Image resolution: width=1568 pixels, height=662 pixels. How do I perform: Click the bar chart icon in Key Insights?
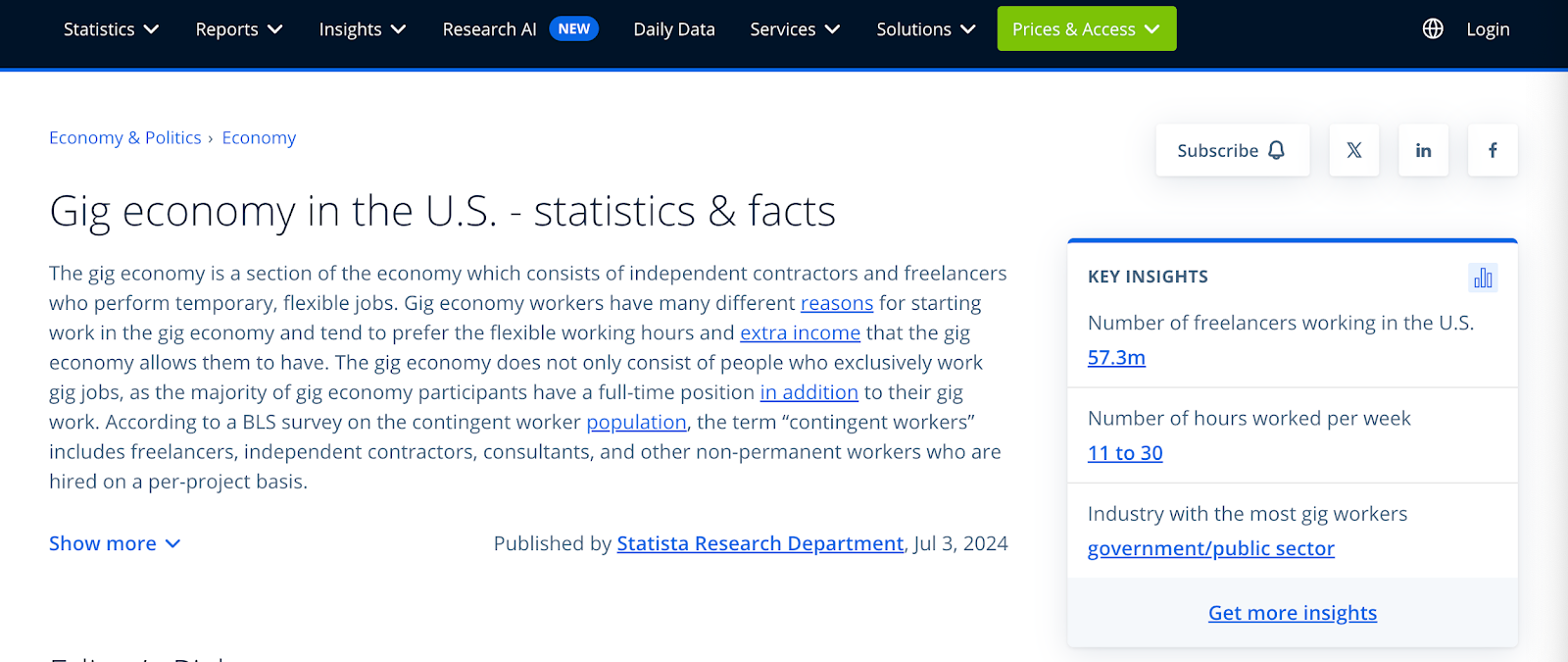tap(1483, 278)
